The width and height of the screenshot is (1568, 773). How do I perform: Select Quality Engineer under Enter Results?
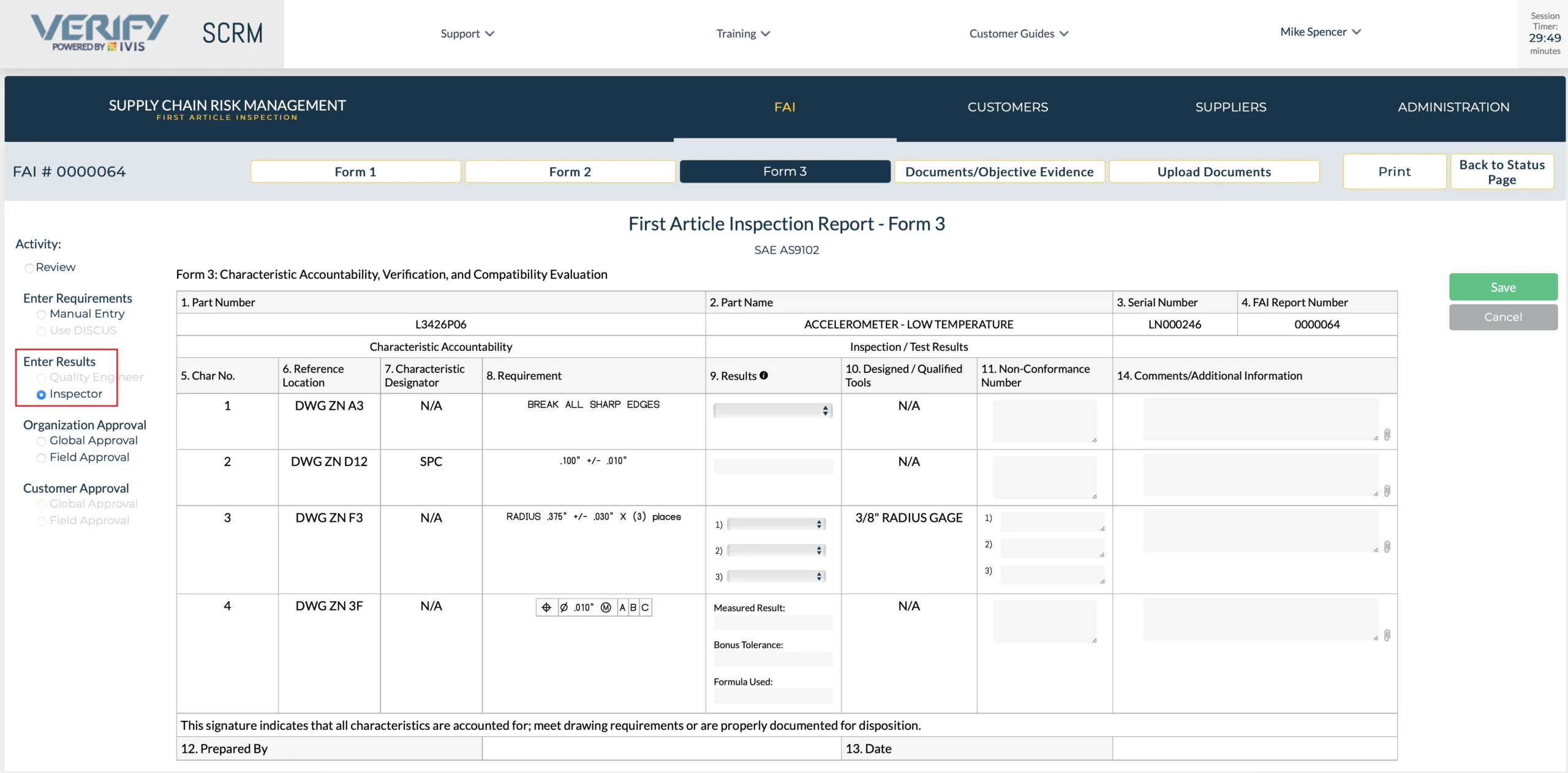41,377
